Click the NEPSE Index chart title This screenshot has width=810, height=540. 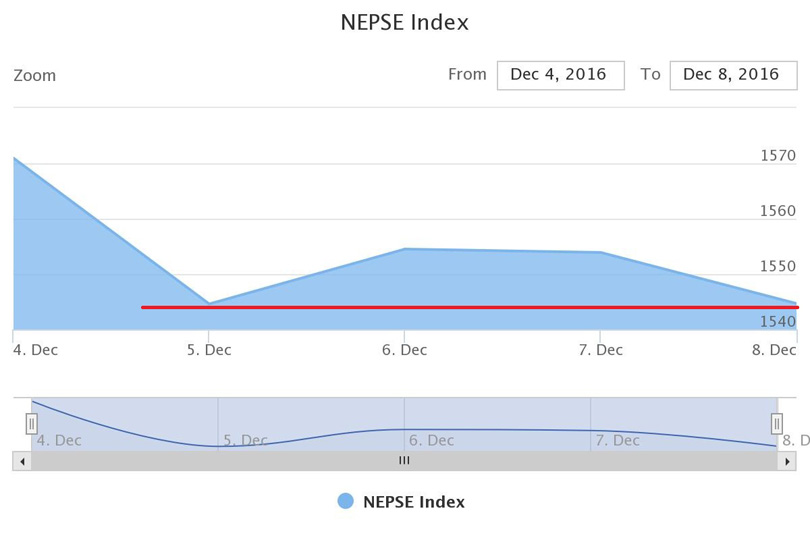[x=404, y=22]
